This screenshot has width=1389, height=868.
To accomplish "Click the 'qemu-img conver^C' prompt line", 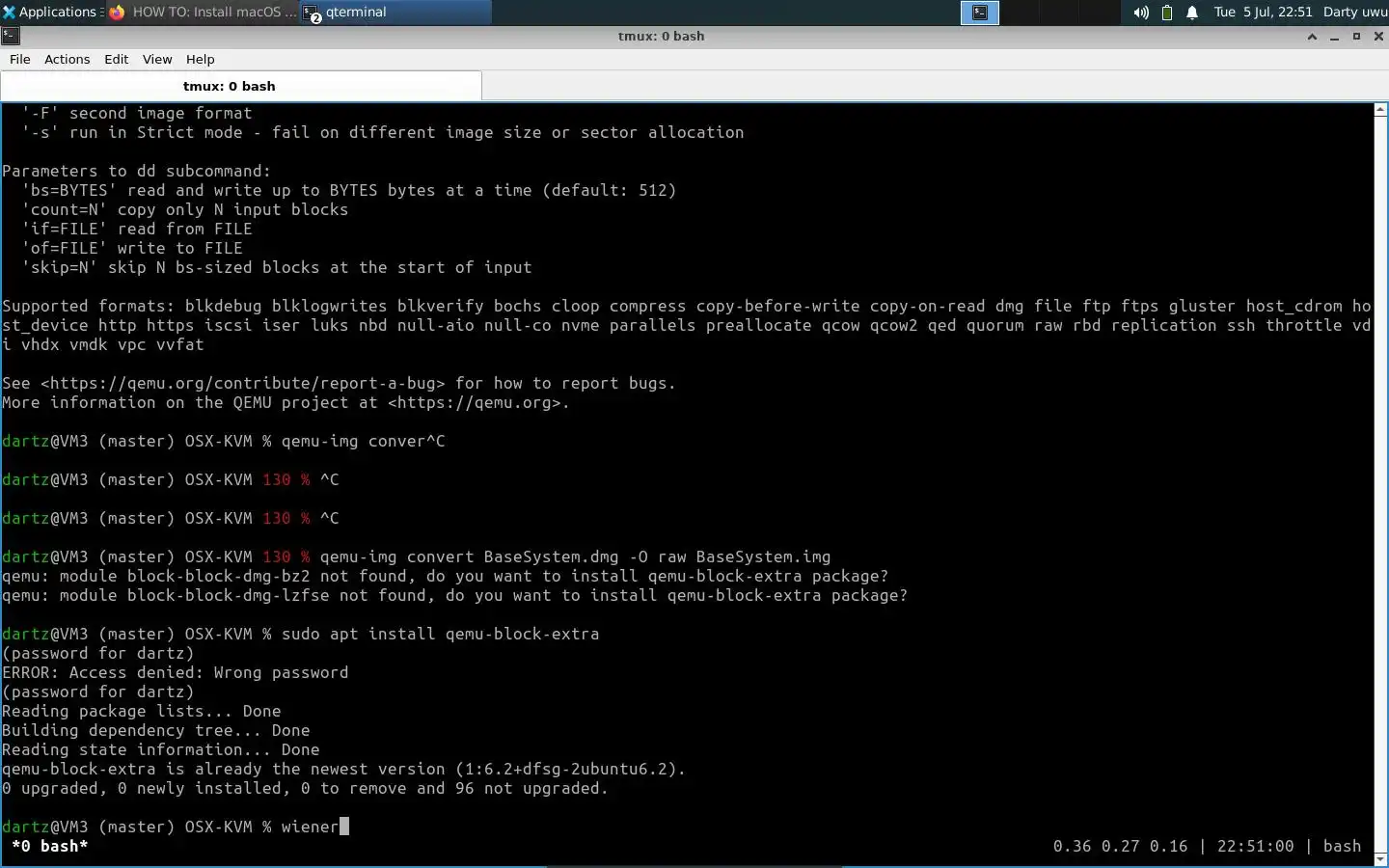I will 224,441.
